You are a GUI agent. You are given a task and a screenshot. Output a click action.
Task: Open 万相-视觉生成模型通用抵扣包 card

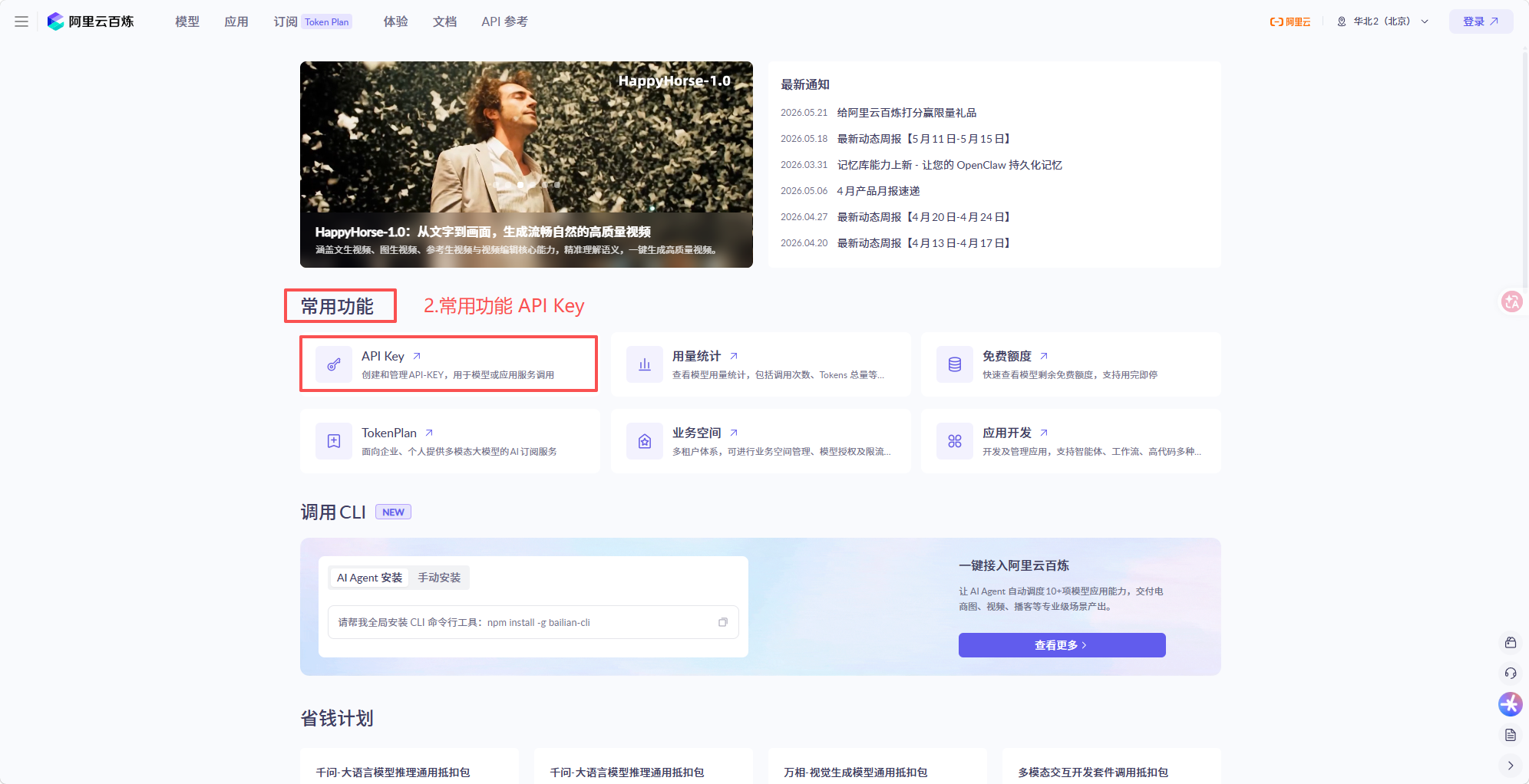tap(877, 766)
